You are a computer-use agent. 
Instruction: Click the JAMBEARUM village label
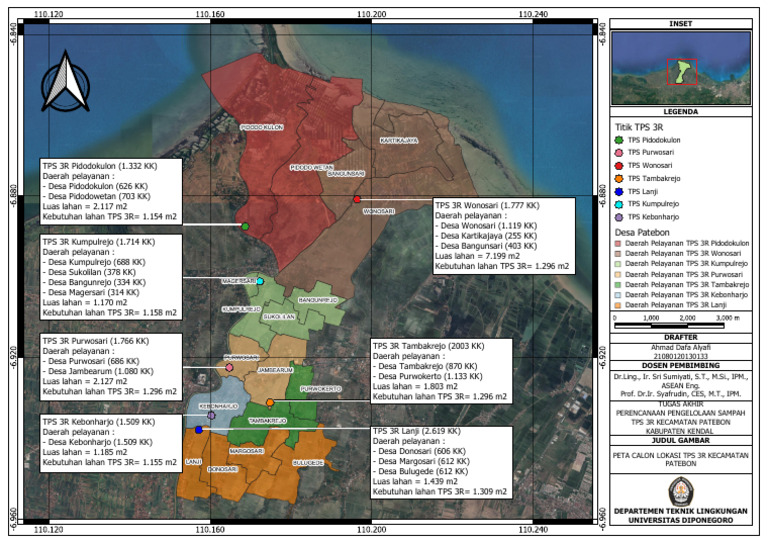pos(275,370)
